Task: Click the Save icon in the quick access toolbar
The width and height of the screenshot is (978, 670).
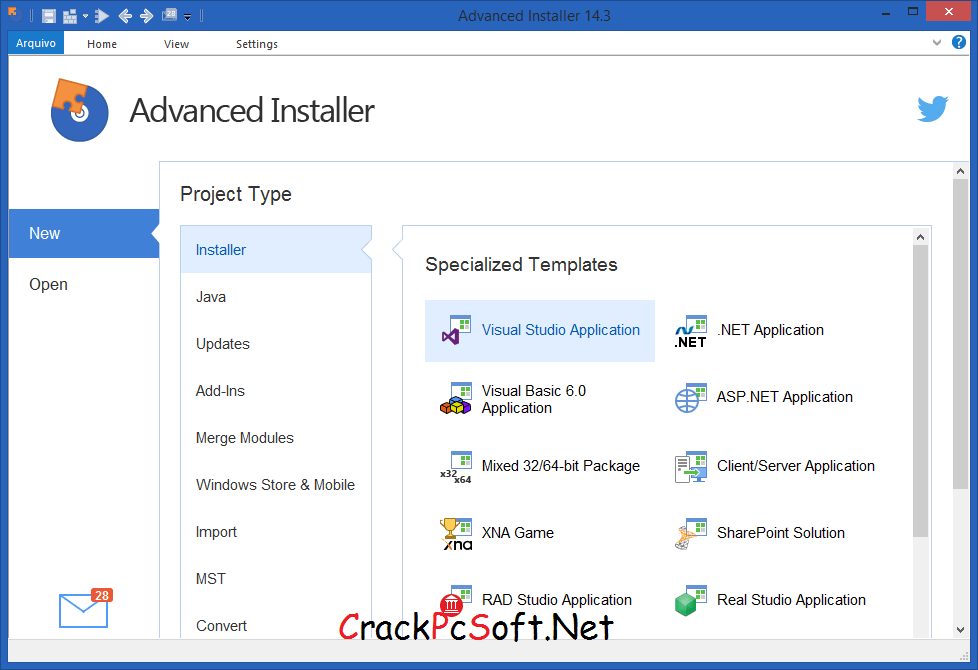Action: click(x=49, y=16)
